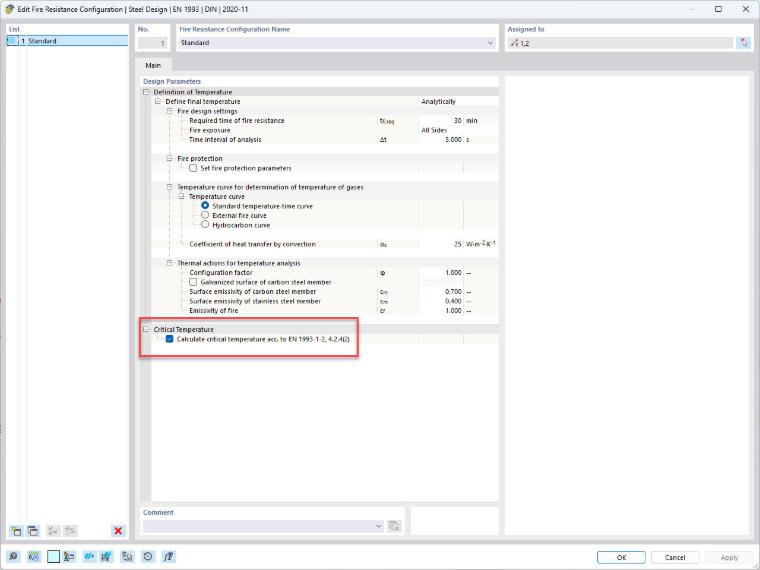Select Standard temperature-time curve option

[205, 206]
